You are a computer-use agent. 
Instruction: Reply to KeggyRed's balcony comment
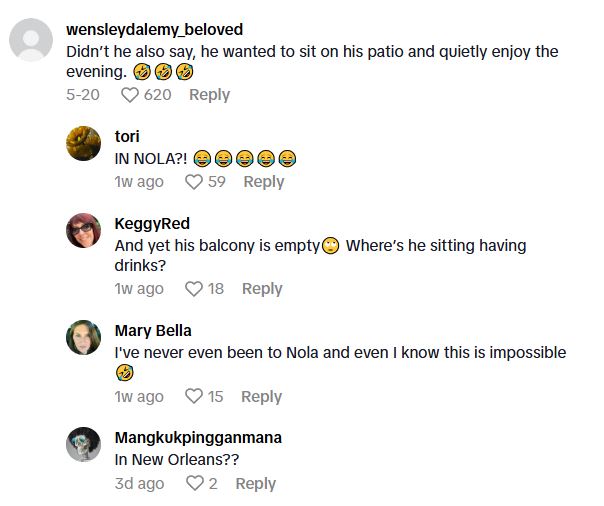(261, 289)
